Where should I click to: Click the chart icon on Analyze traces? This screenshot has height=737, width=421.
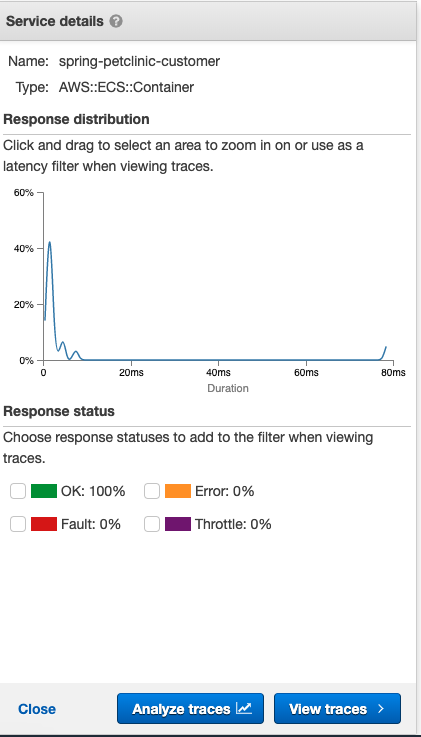[244, 708]
